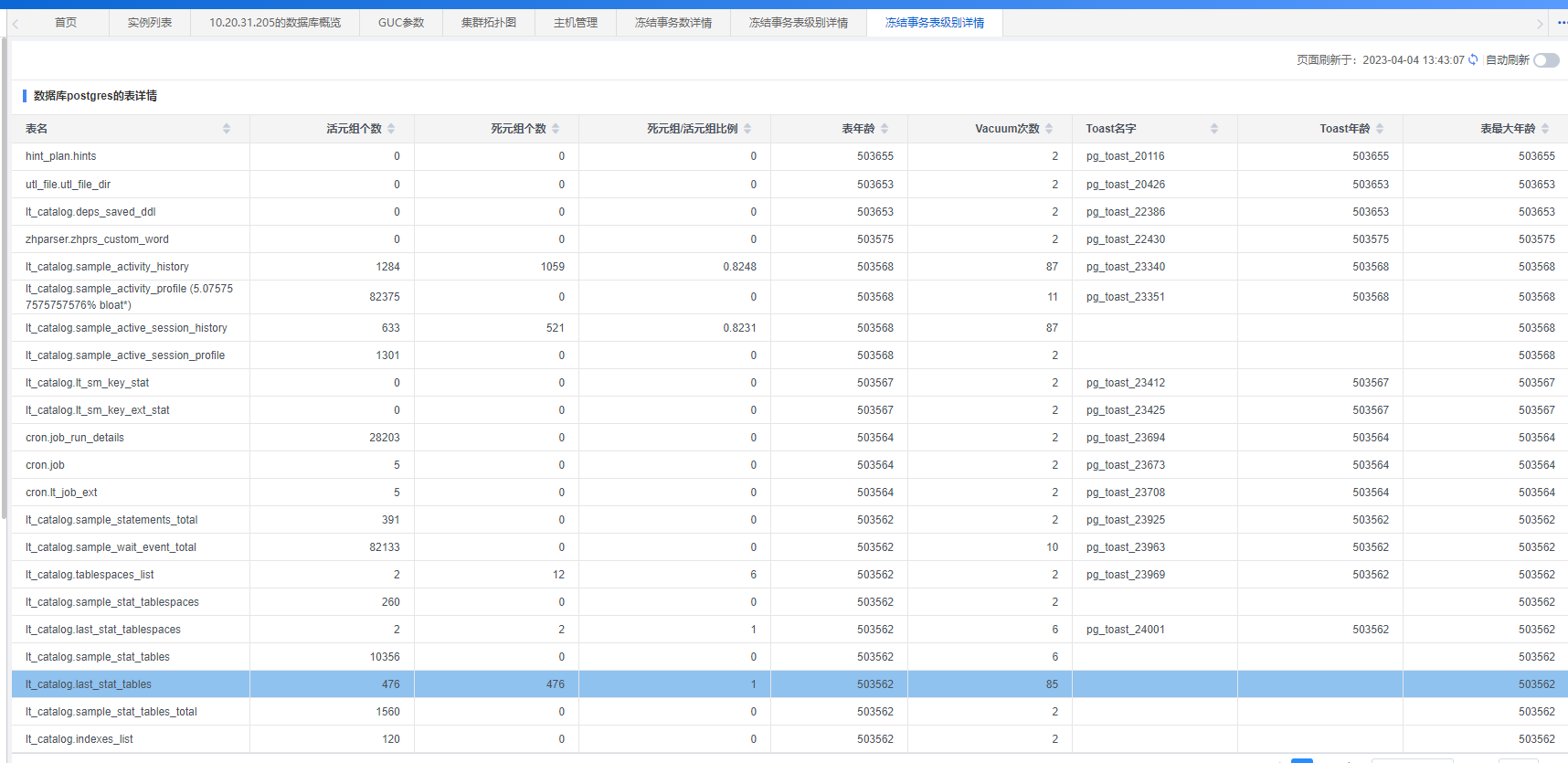Select row lt_catalog.last_stat_tablespaces
This screenshot has width=1568, height=763.
pyautogui.click(x=789, y=630)
